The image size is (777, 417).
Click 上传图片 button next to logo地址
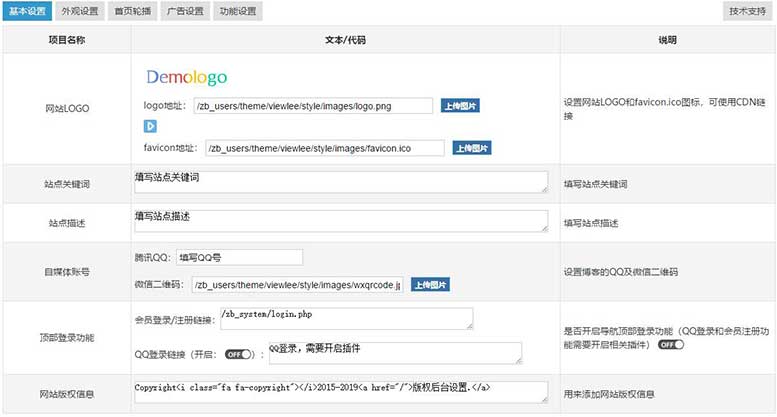pos(460,105)
